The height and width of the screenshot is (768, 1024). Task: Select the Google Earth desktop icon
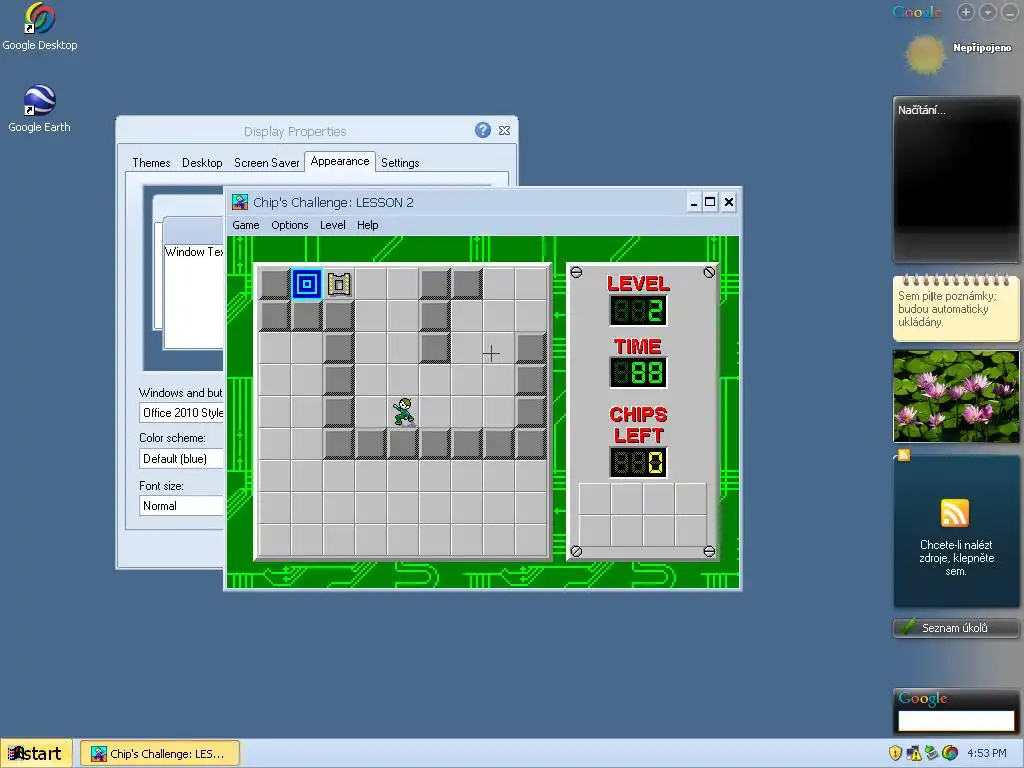[39, 101]
